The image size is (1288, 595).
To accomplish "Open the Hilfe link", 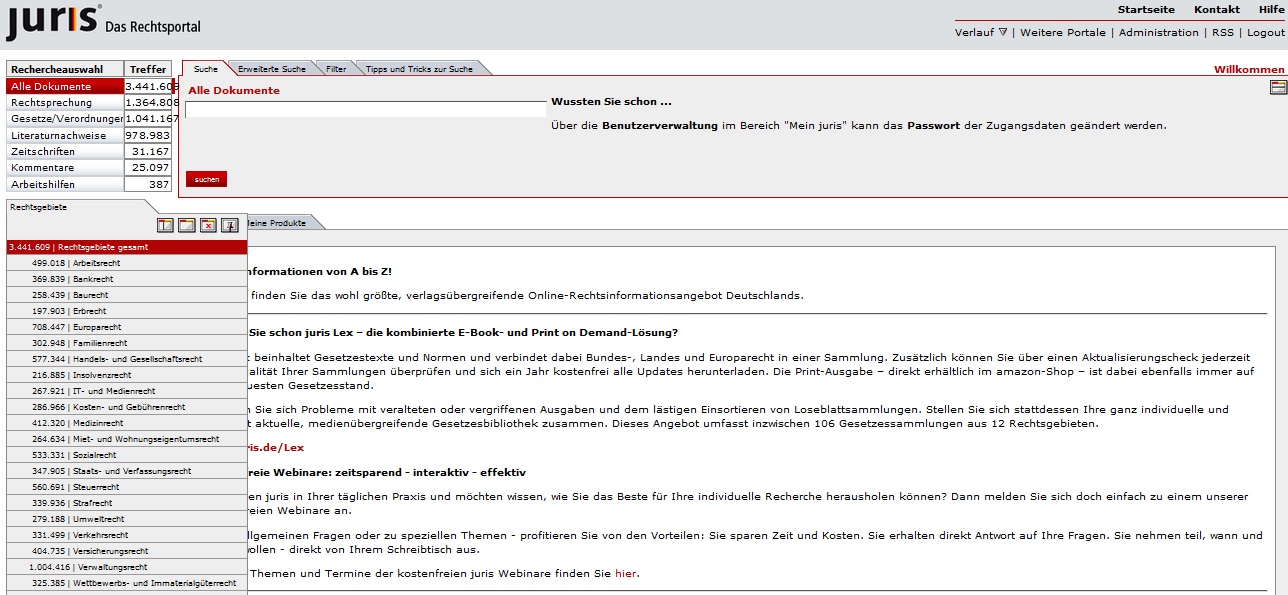I will coord(1271,10).
